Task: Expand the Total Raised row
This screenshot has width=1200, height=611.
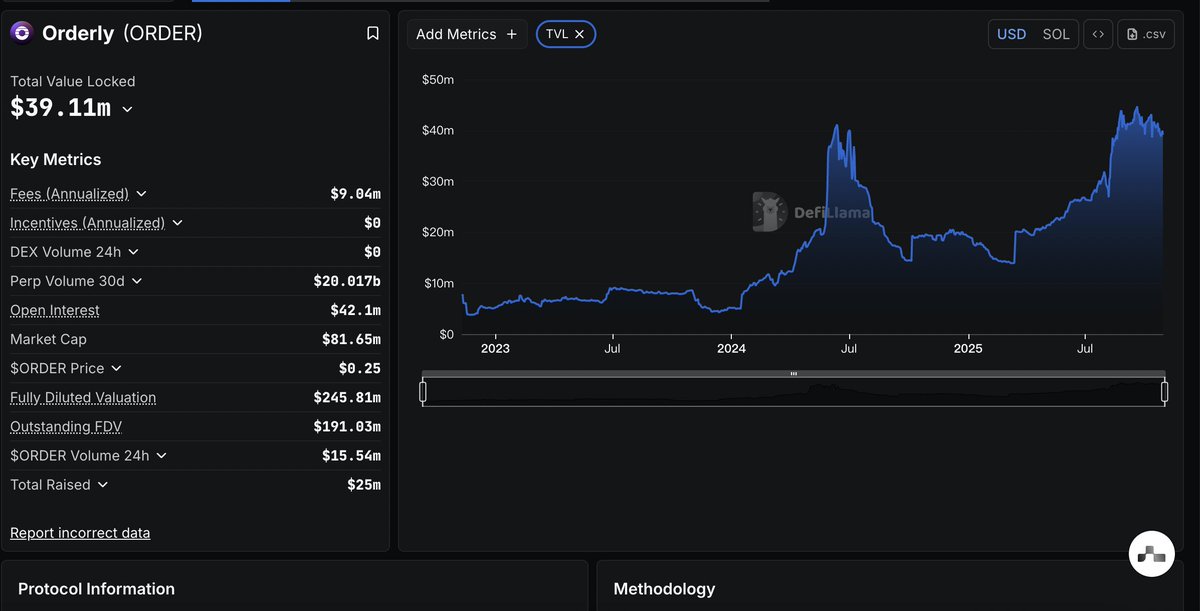Action: (x=103, y=485)
